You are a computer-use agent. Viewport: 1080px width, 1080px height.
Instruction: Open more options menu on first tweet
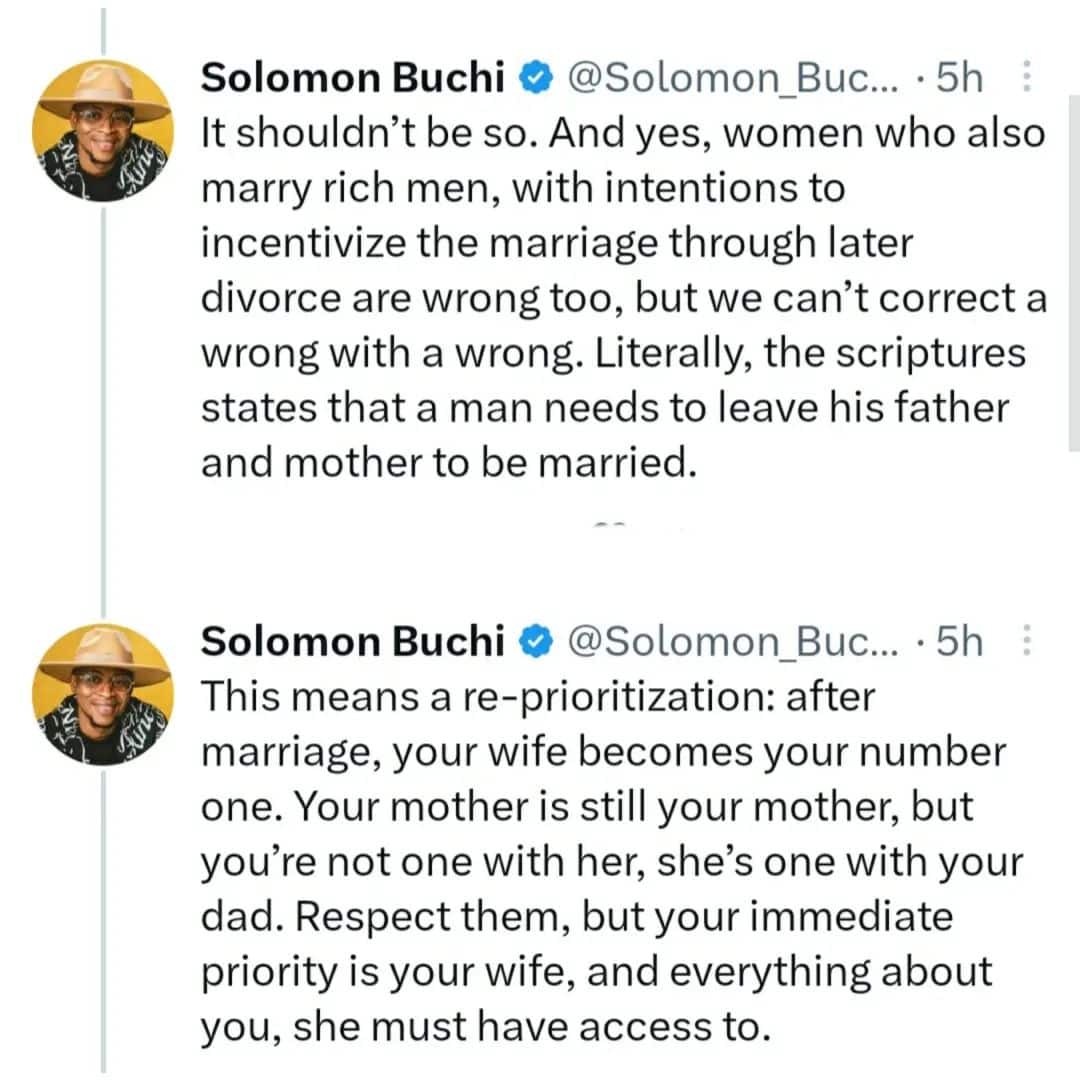[1025, 78]
